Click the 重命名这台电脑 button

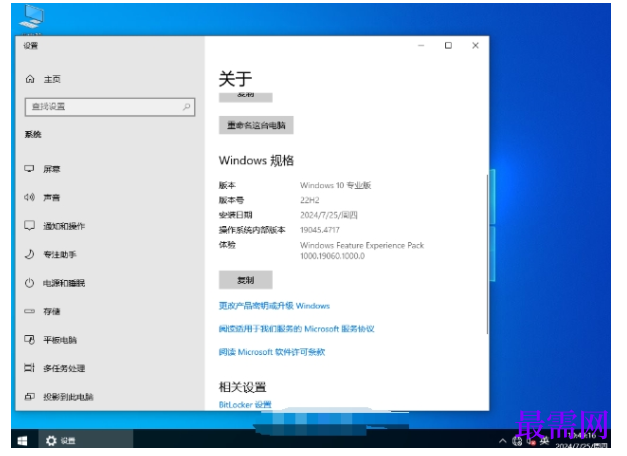tap(256, 125)
